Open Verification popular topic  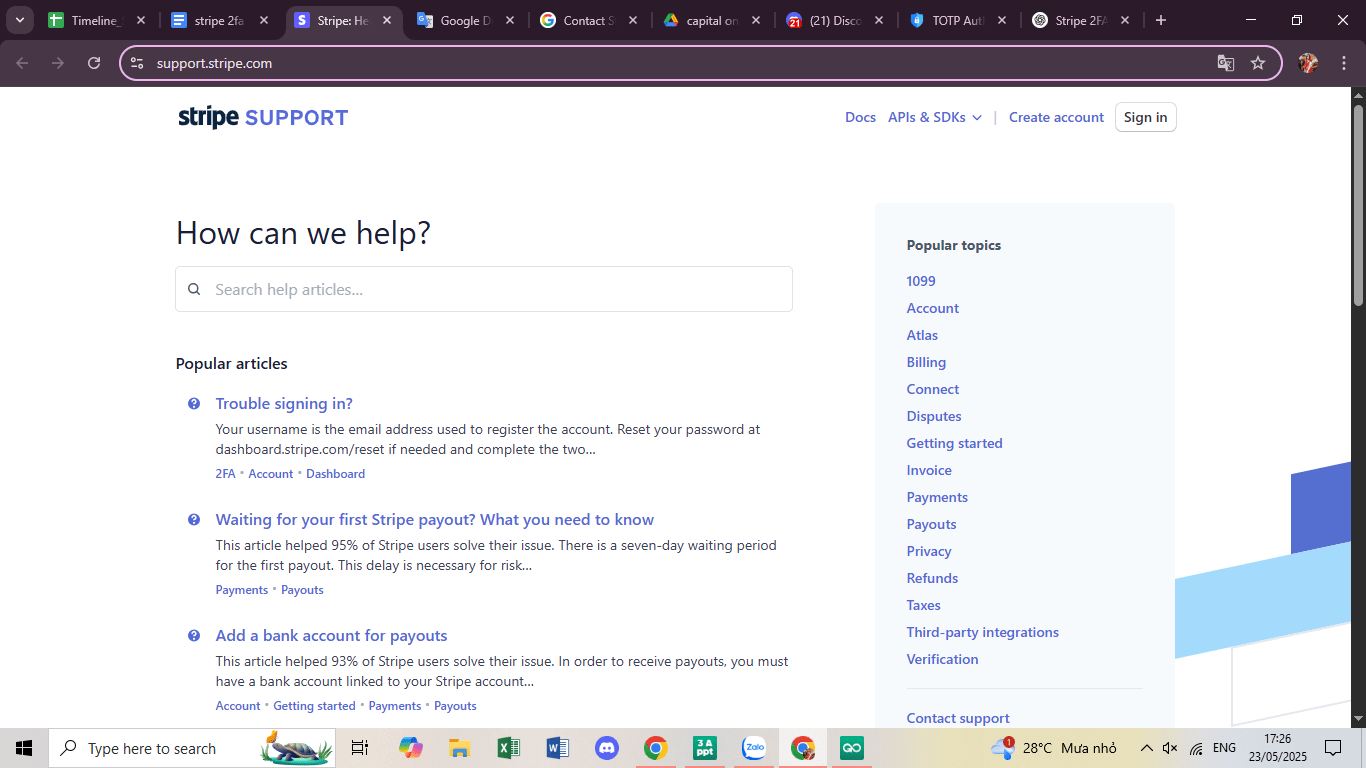pyautogui.click(x=943, y=659)
